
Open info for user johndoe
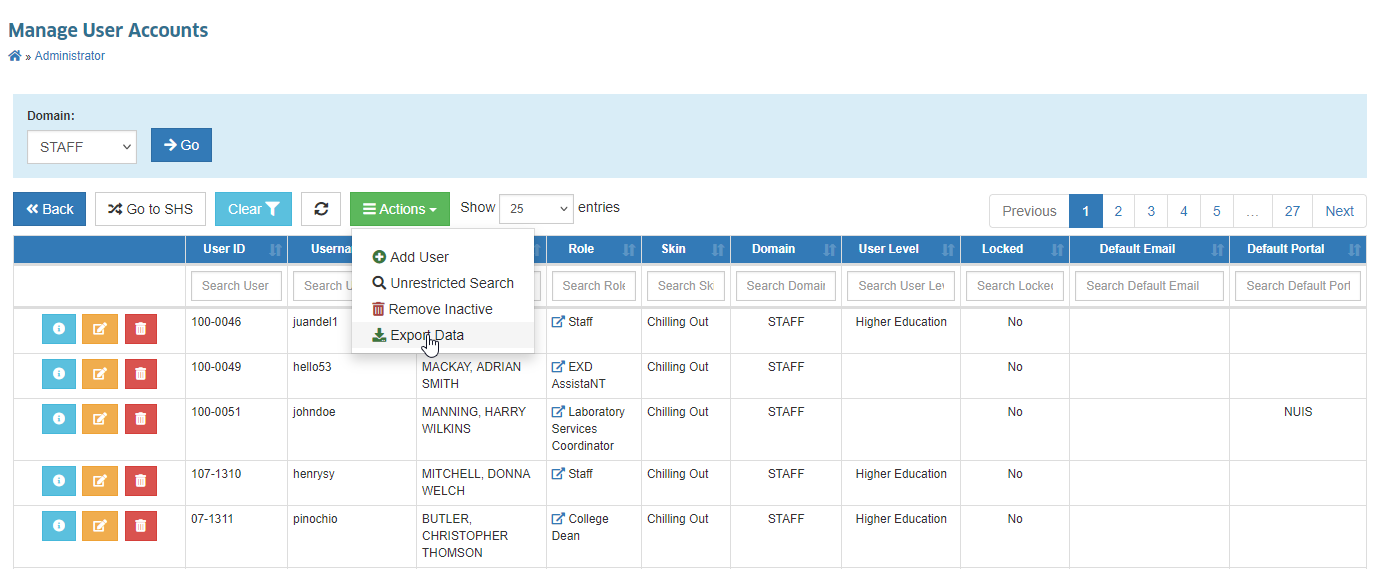(59, 418)
